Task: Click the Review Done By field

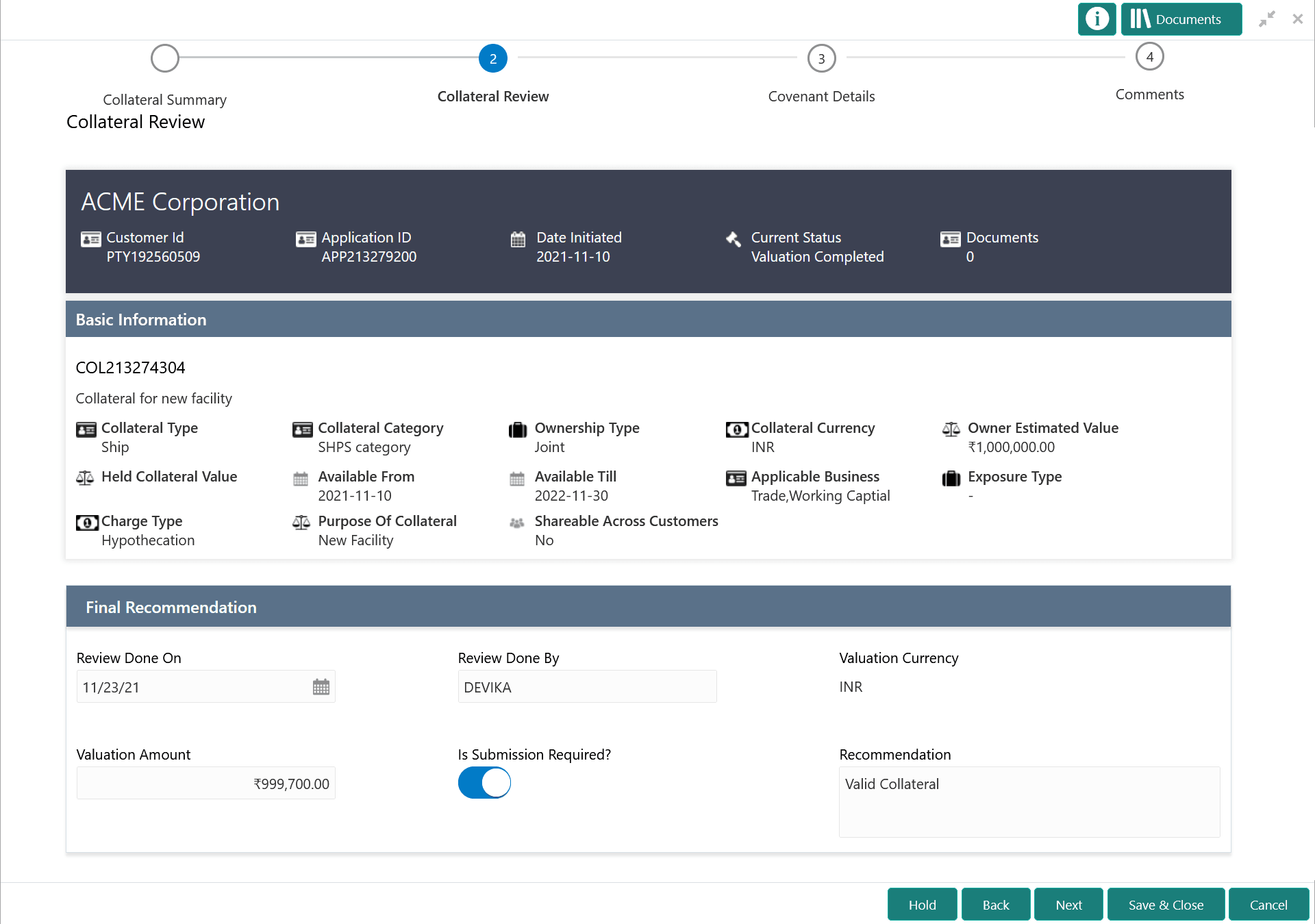Action: (587, 687)
